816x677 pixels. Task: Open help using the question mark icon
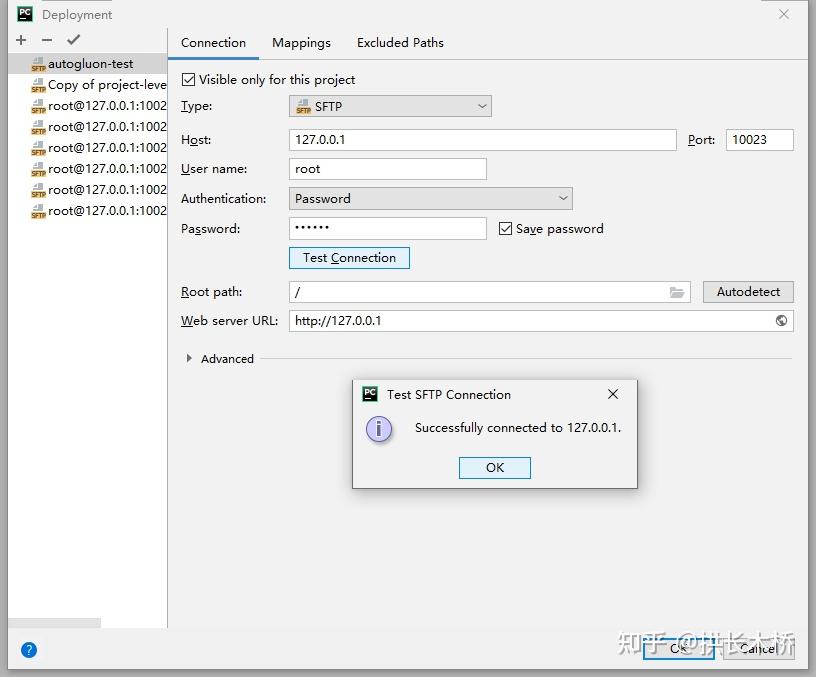[28, 649]
